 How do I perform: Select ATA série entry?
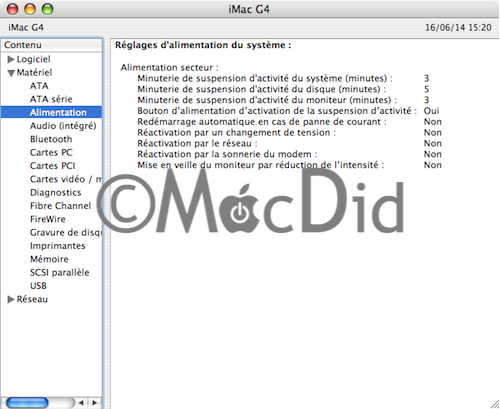pyautogui.click(x=51, y=99)
